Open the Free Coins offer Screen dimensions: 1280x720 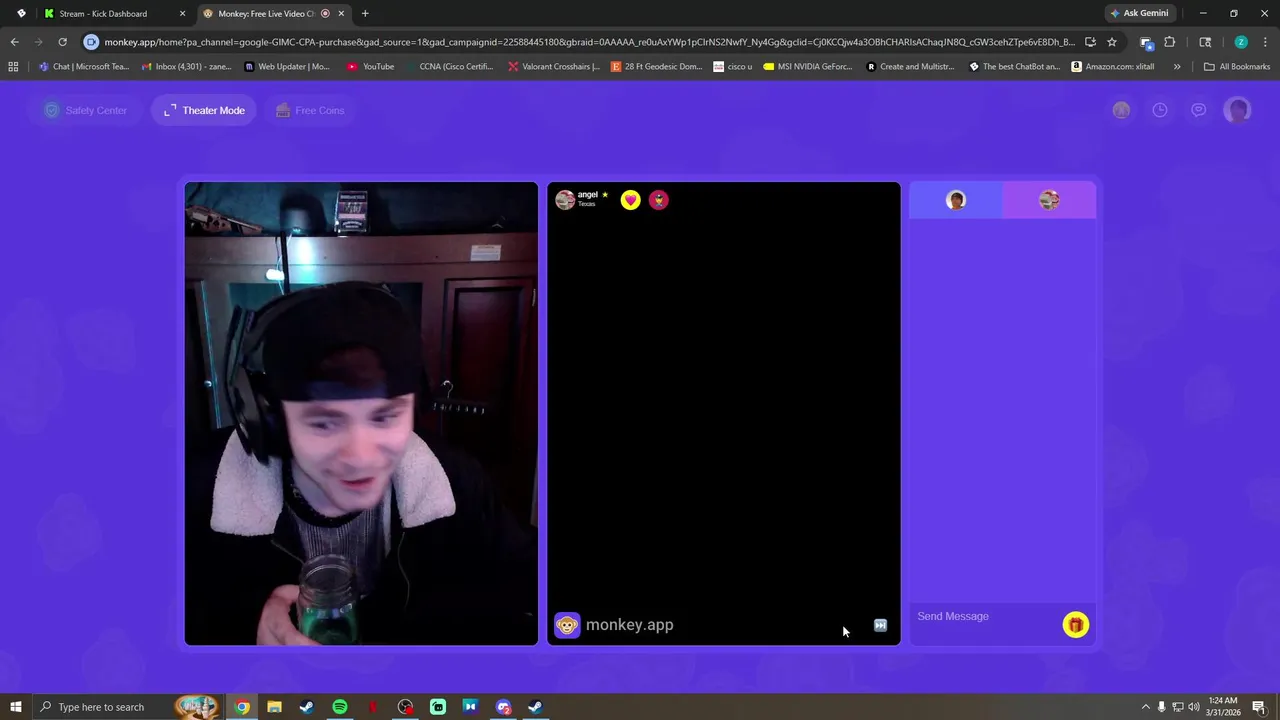click(310, 110)
